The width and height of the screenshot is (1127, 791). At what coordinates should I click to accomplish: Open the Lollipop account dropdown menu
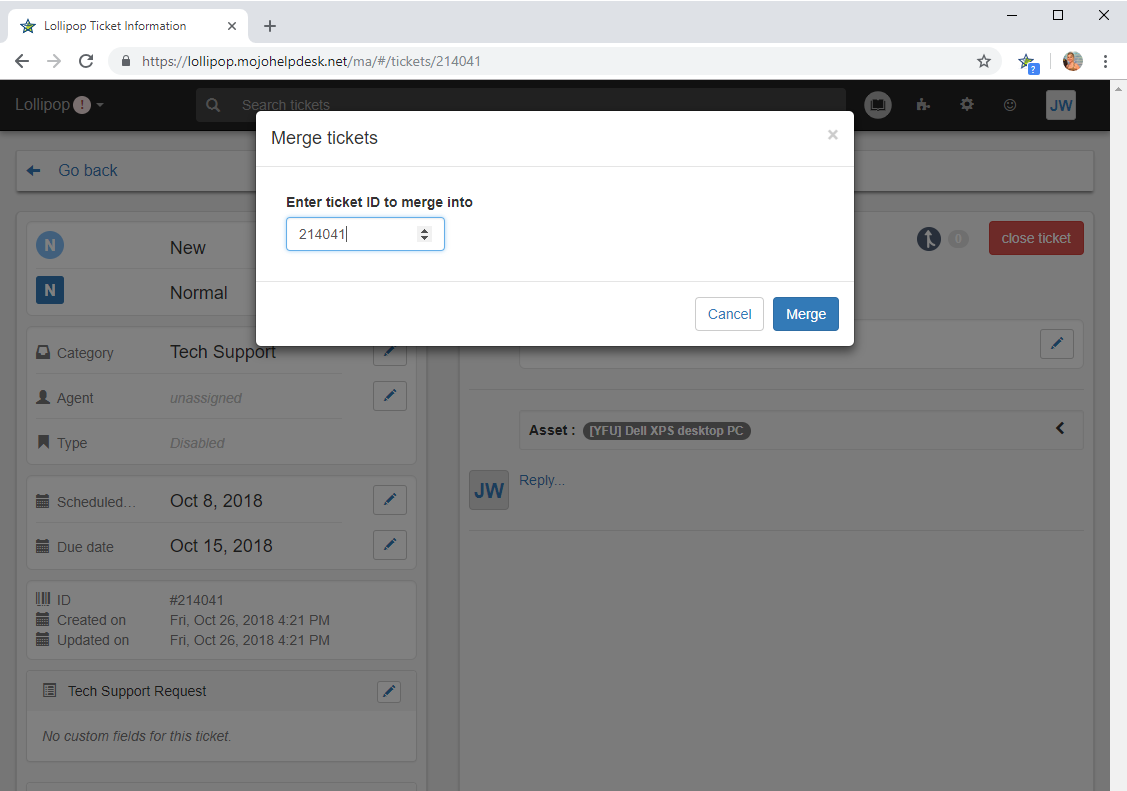click(x=60, y=105)
